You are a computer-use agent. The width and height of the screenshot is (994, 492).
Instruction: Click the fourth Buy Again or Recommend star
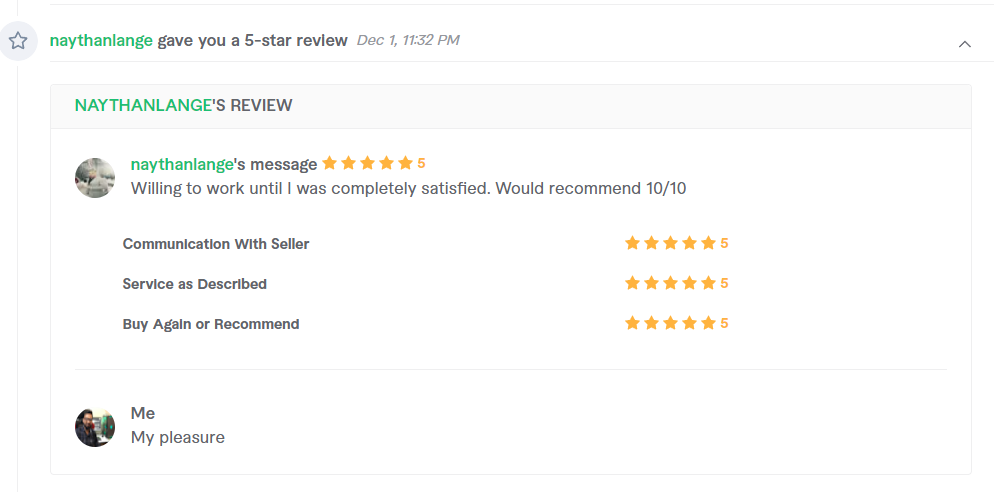[689, 323]
